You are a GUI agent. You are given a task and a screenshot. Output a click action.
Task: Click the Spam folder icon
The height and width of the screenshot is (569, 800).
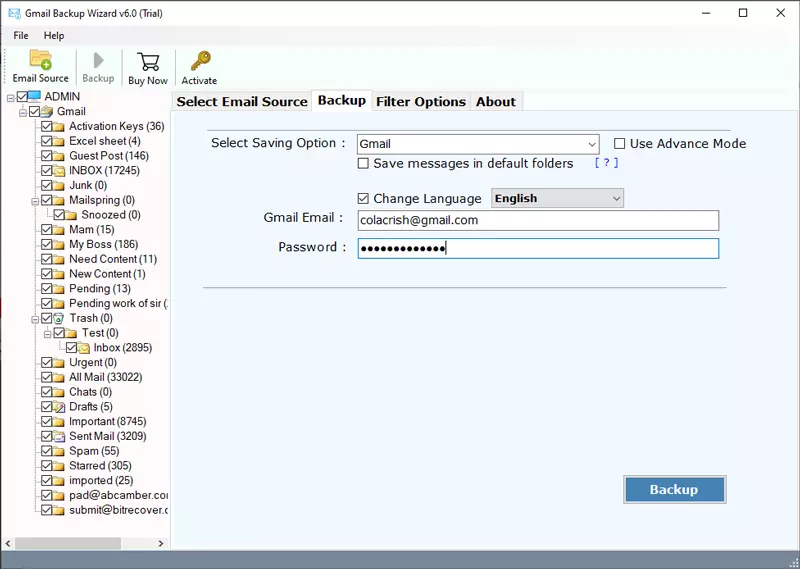coord(59,451)
